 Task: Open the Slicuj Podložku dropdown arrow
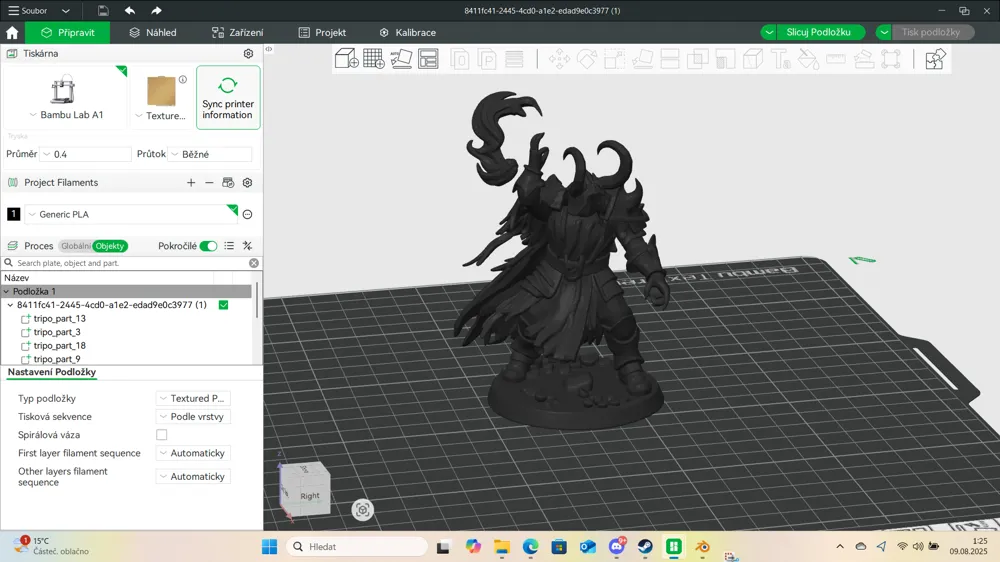pyautogui.click(x=768, y=33)
